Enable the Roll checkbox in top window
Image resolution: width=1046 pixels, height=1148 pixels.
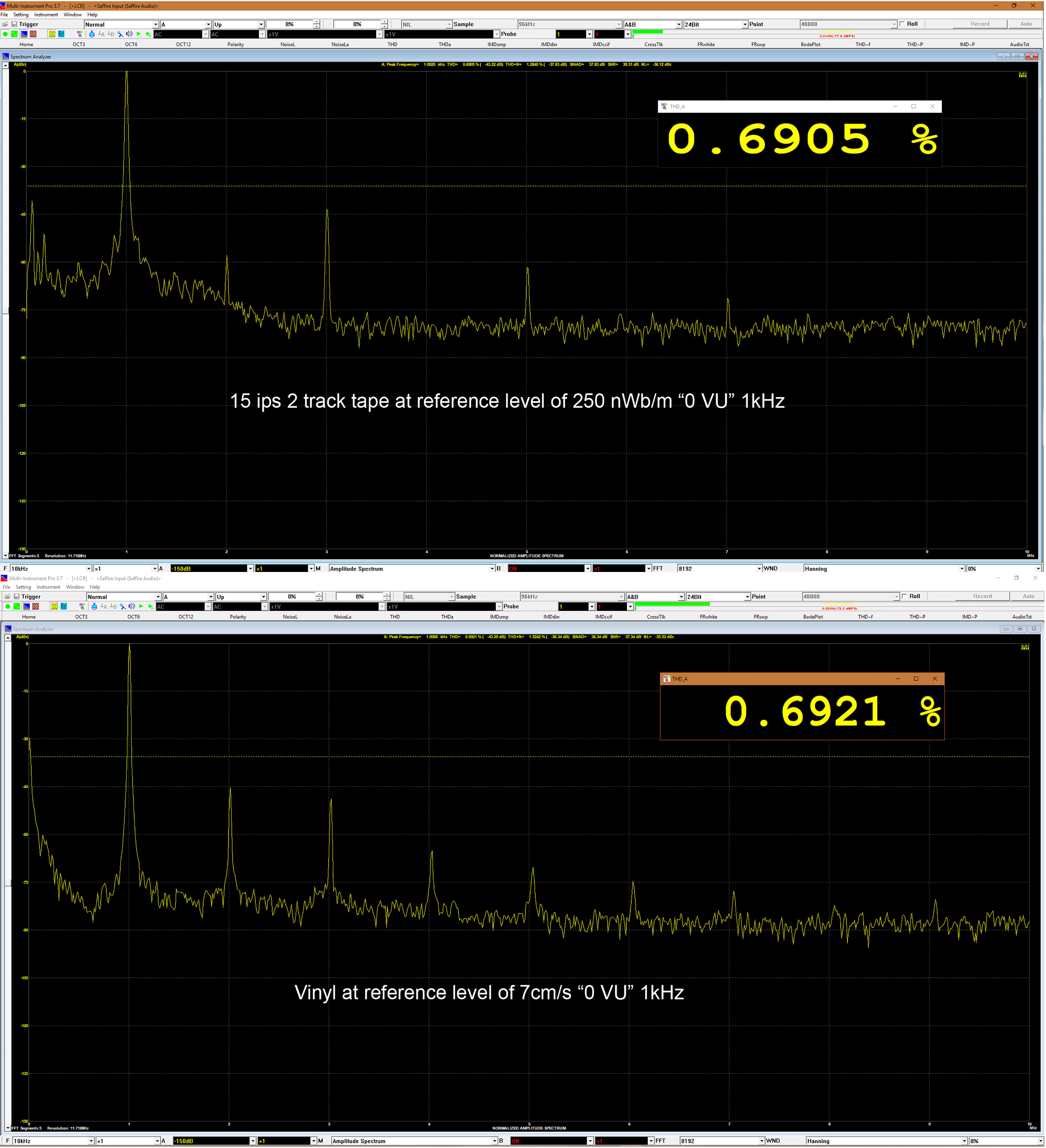tap(902, 24)
